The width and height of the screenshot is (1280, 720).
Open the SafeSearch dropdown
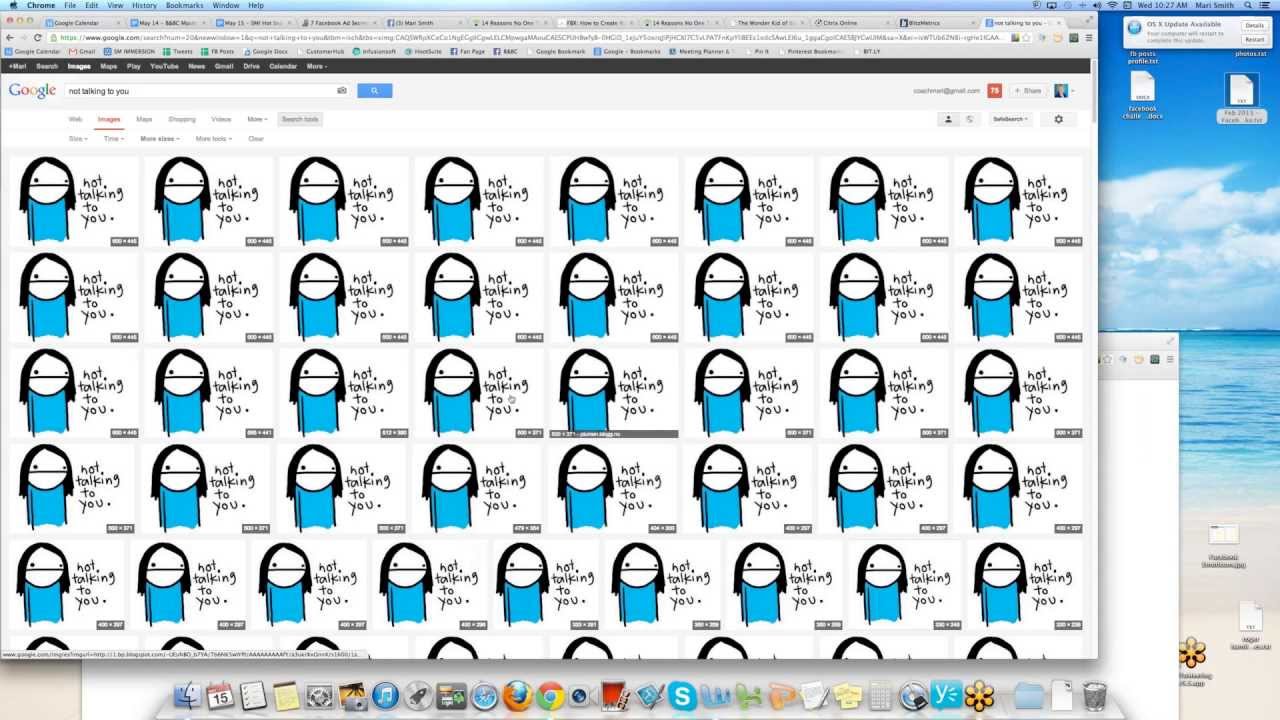(1010, 119)
